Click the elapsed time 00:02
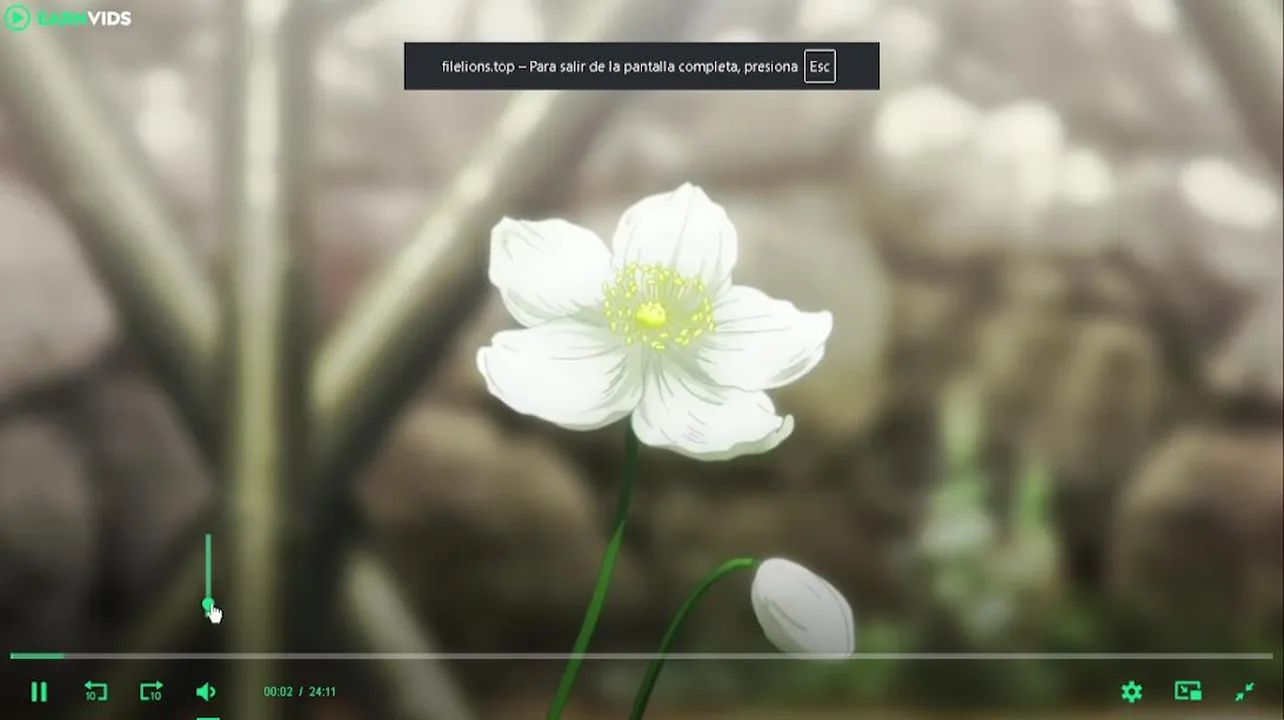The width and height of the screenshot is (1284, 720). pos(278,692)
